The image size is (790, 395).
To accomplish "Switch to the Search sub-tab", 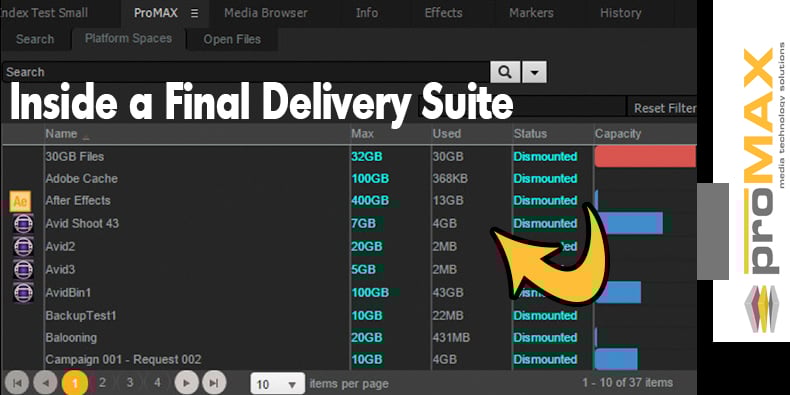I will (35, 39).
